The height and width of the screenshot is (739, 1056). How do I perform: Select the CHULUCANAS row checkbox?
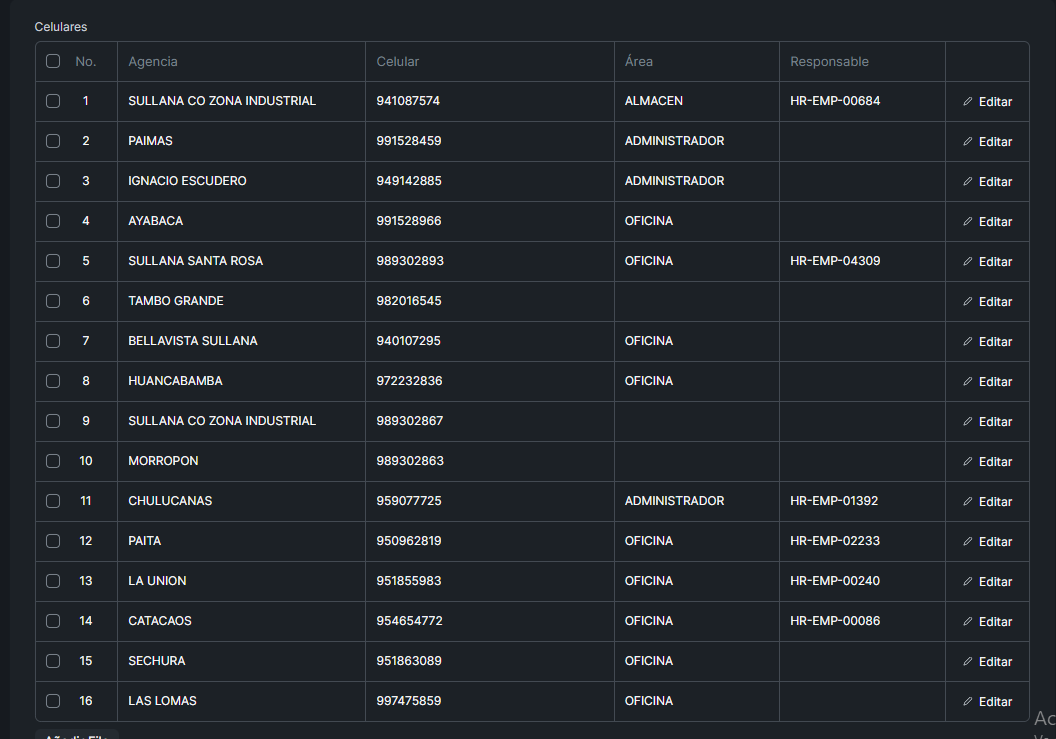coord(53,501)
